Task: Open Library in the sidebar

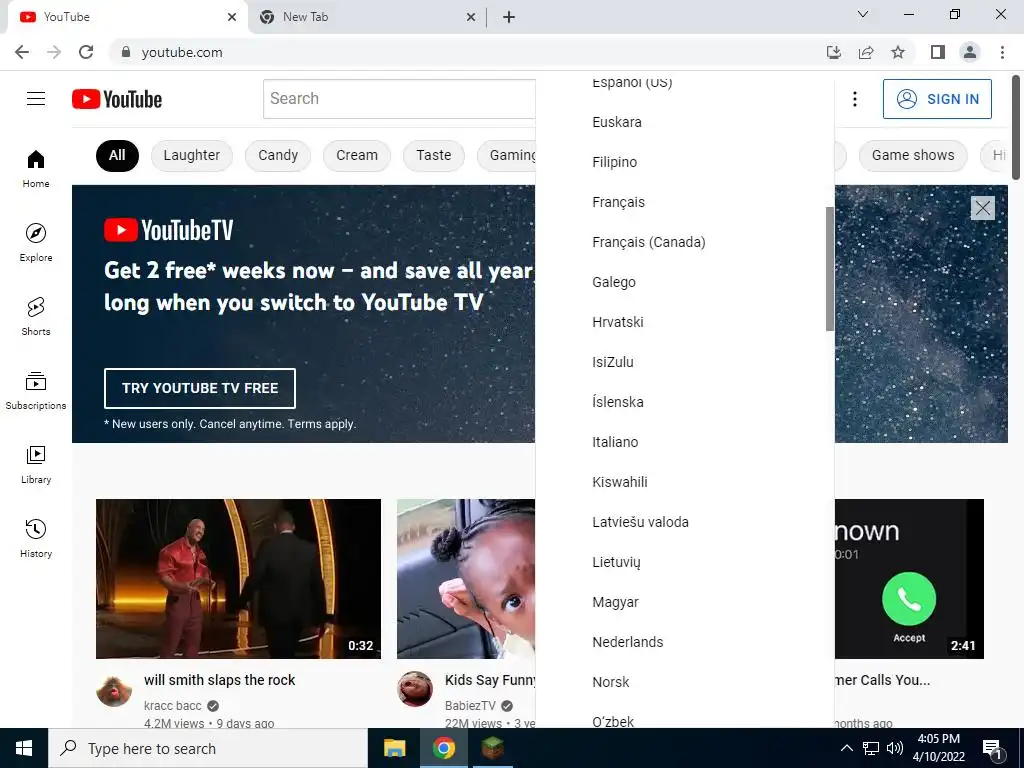Action: (x=36, y=464)
